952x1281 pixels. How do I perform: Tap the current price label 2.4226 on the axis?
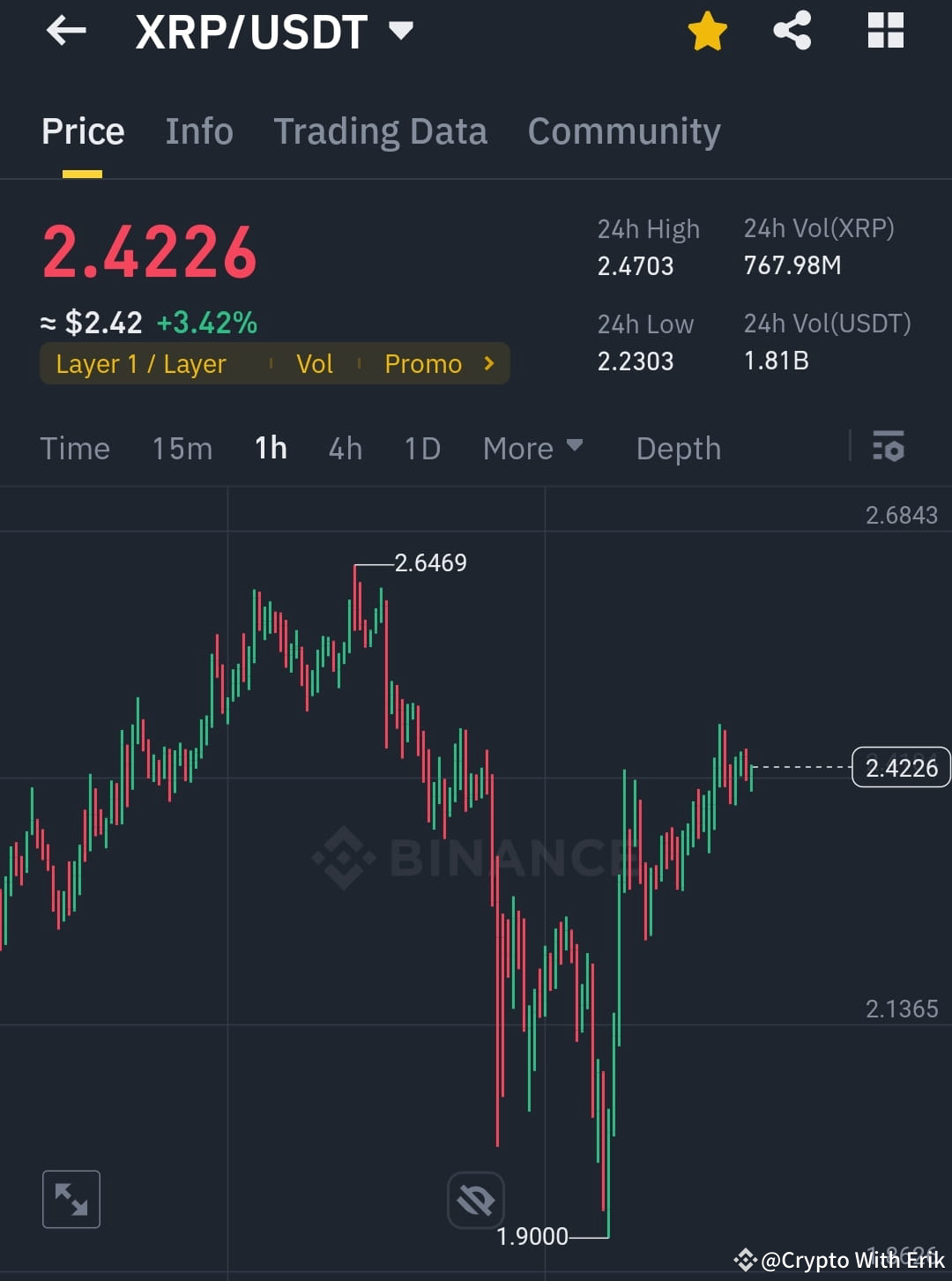(x=901, y=768)
